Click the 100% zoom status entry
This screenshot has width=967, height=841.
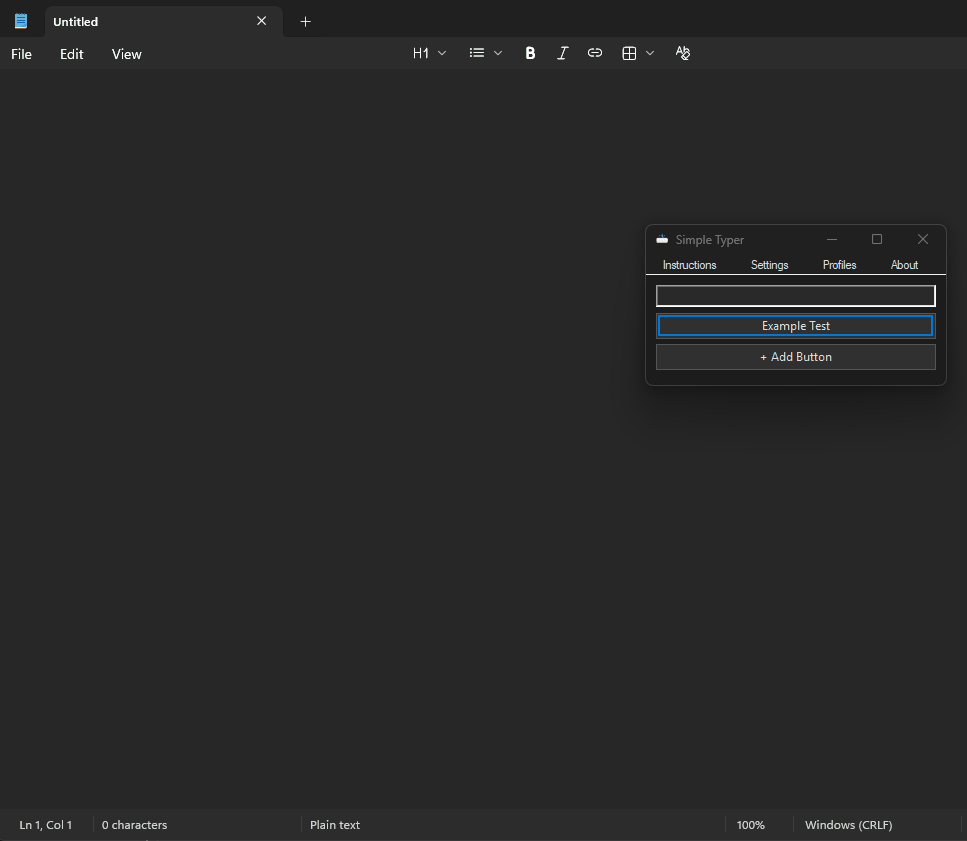pos(751,825)
